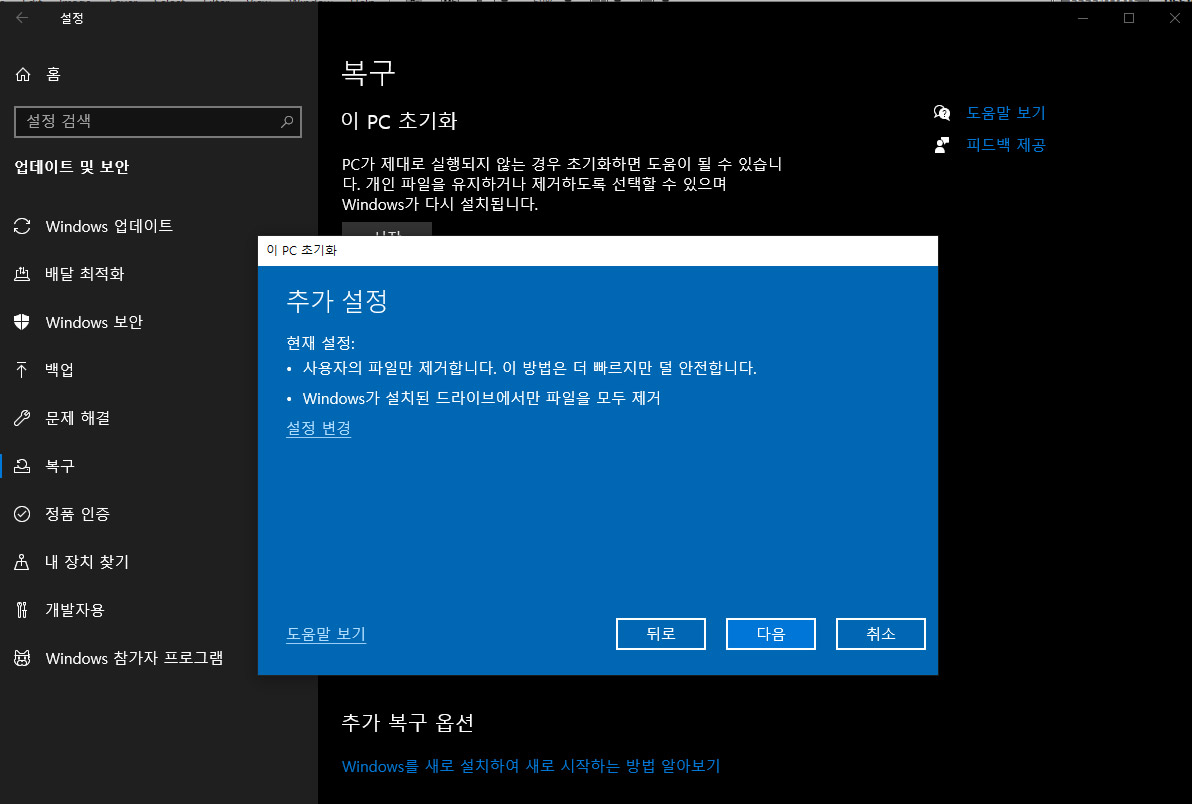Select the 백업 sidebar item
1192x804 pixels.
point(67,370)
